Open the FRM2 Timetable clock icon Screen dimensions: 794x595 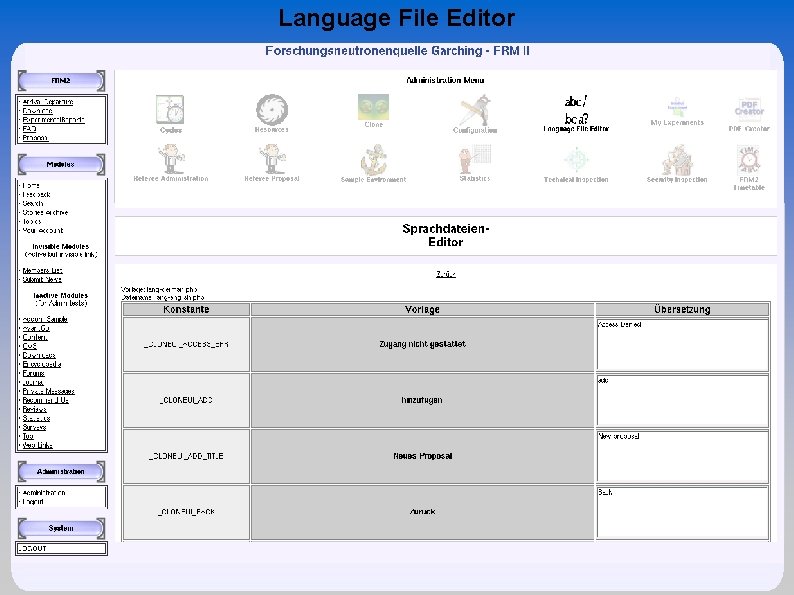[x=748, y=160]
